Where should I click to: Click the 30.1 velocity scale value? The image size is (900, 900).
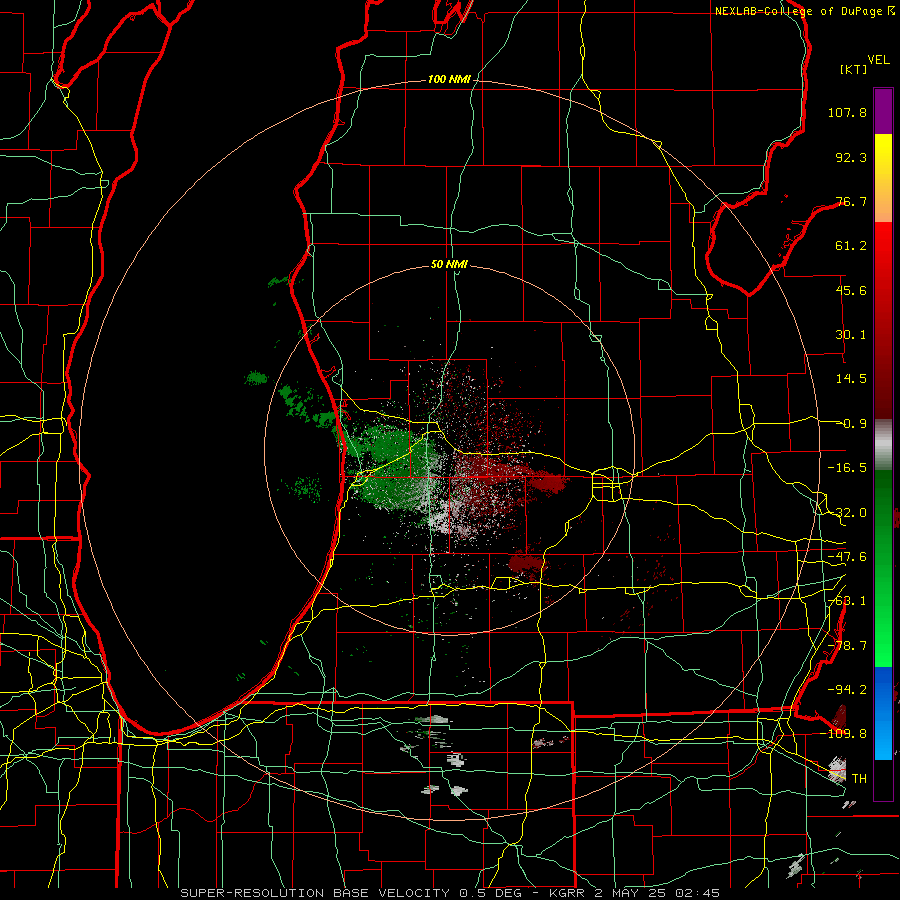click(851, 335)
